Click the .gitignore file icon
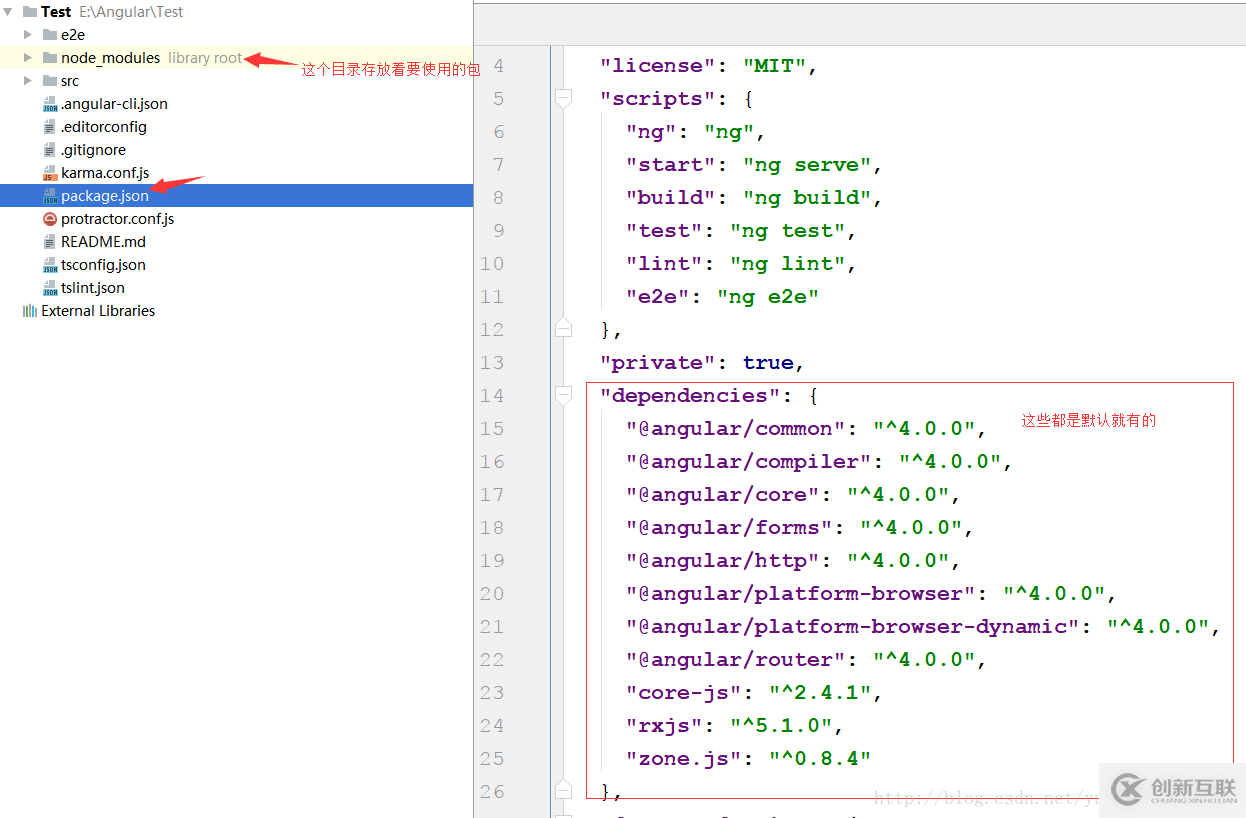This screenshot has width=1246, height=818. [50, 150]
